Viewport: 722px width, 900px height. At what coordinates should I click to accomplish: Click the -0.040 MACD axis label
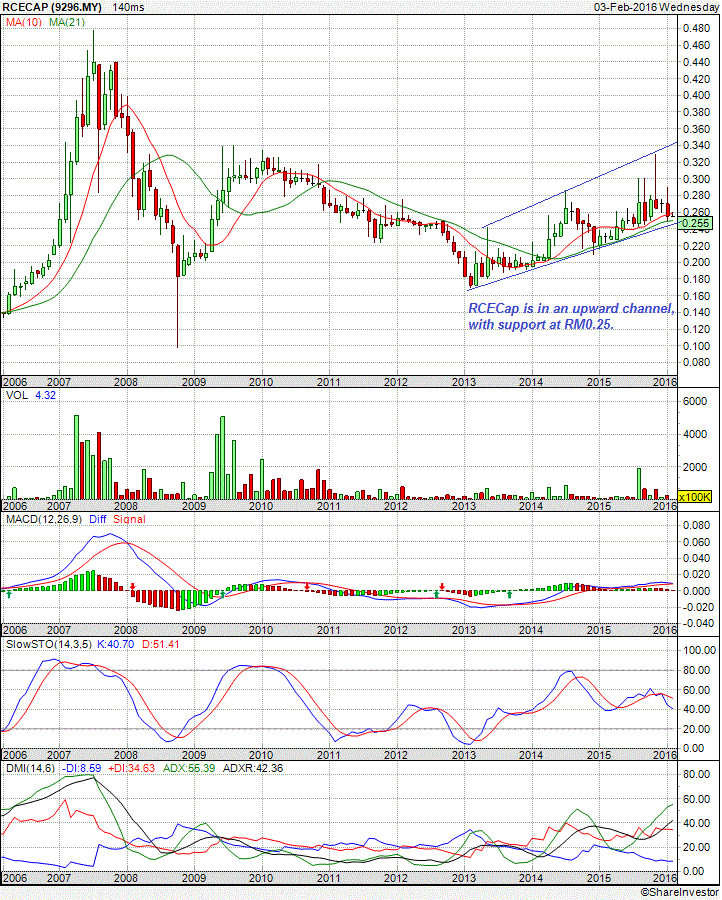click(696, 623)
